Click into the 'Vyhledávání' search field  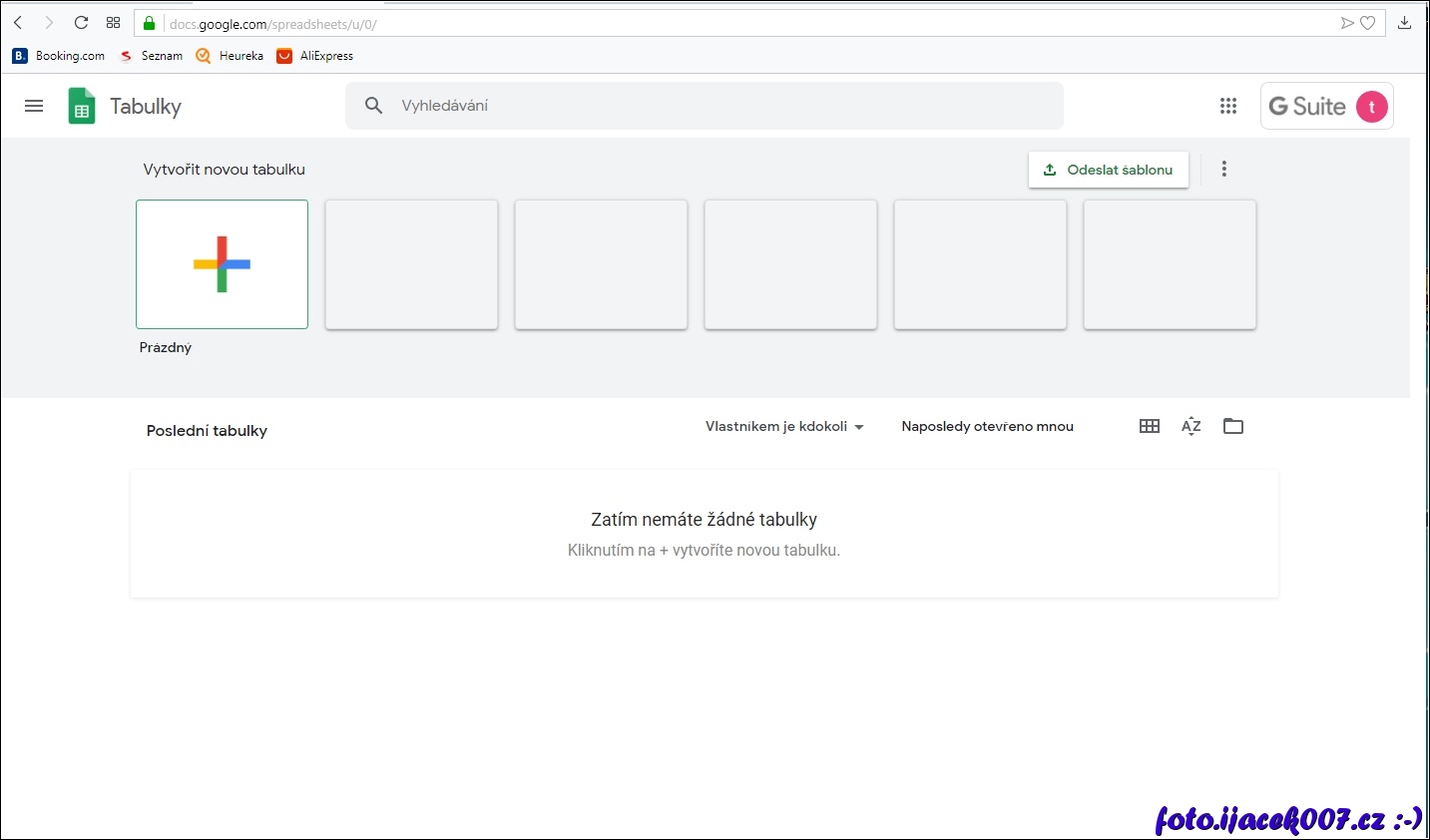coord(718,106)
